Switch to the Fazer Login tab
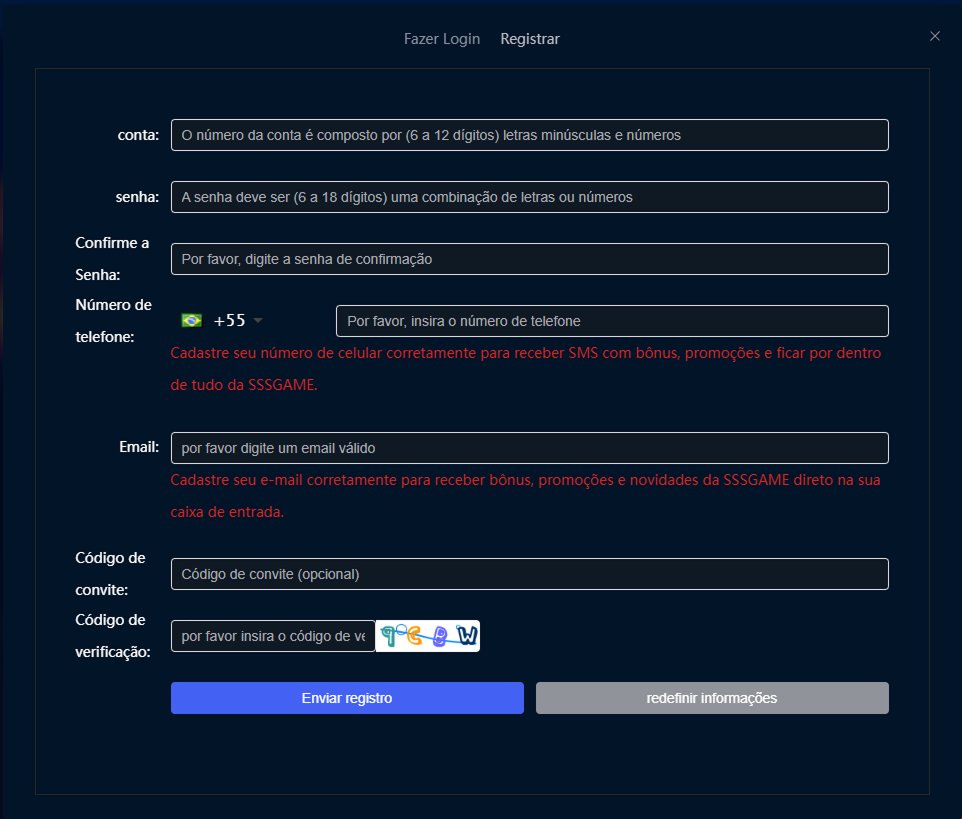 (x=442, y=39)
